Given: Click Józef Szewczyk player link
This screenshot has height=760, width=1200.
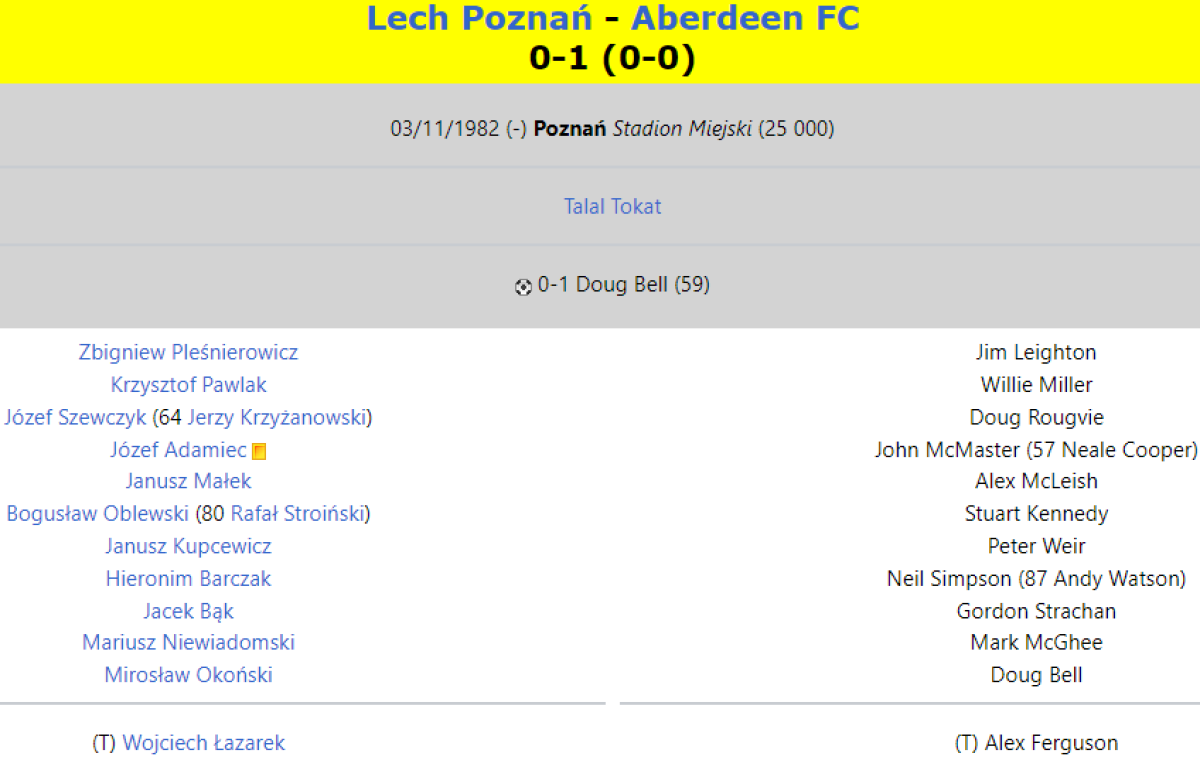Looking at the screenshot, I should tap(75, 418).
